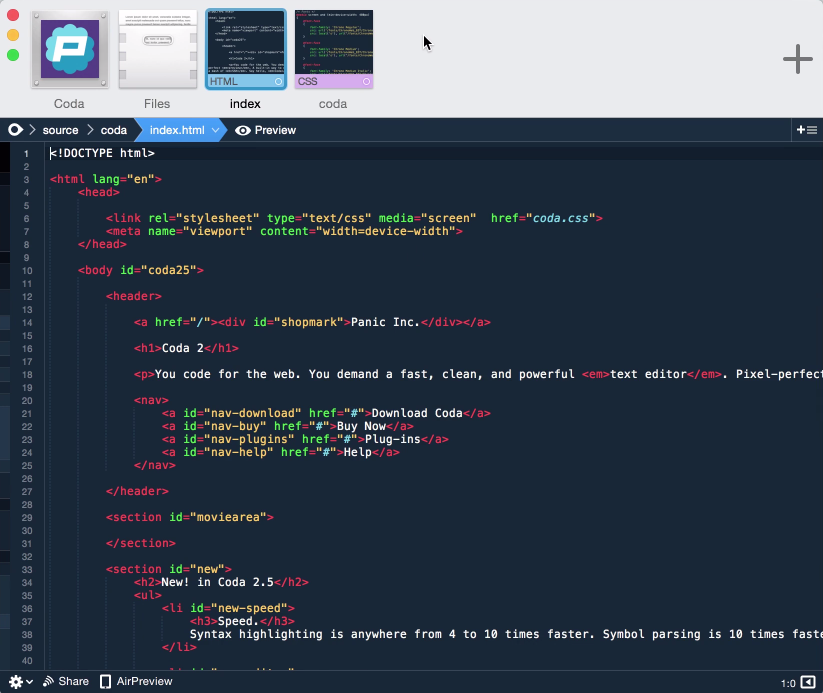823x693 pixels.
Task: Select the index HTML tab thumbnail
Action: point(246,50)
